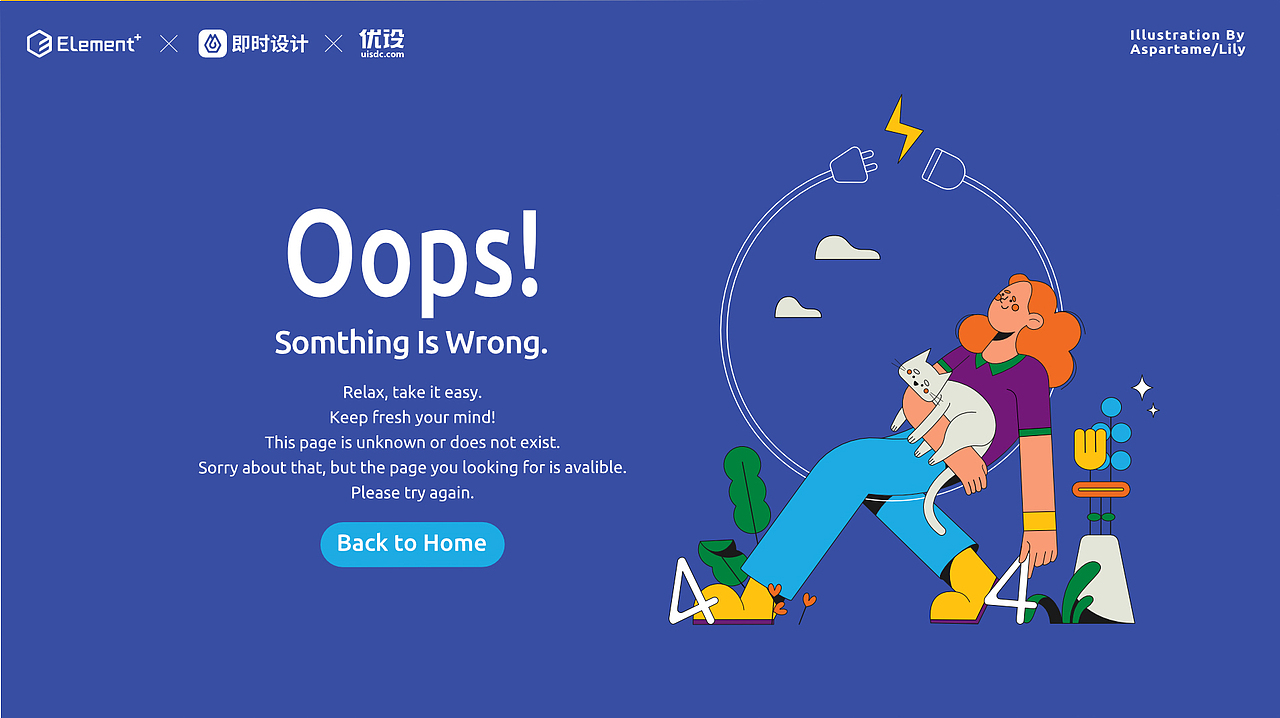Click the right white number 4
Image resolution: width=1280 pixels, height=718 pixels.
tap(1008, 590)
